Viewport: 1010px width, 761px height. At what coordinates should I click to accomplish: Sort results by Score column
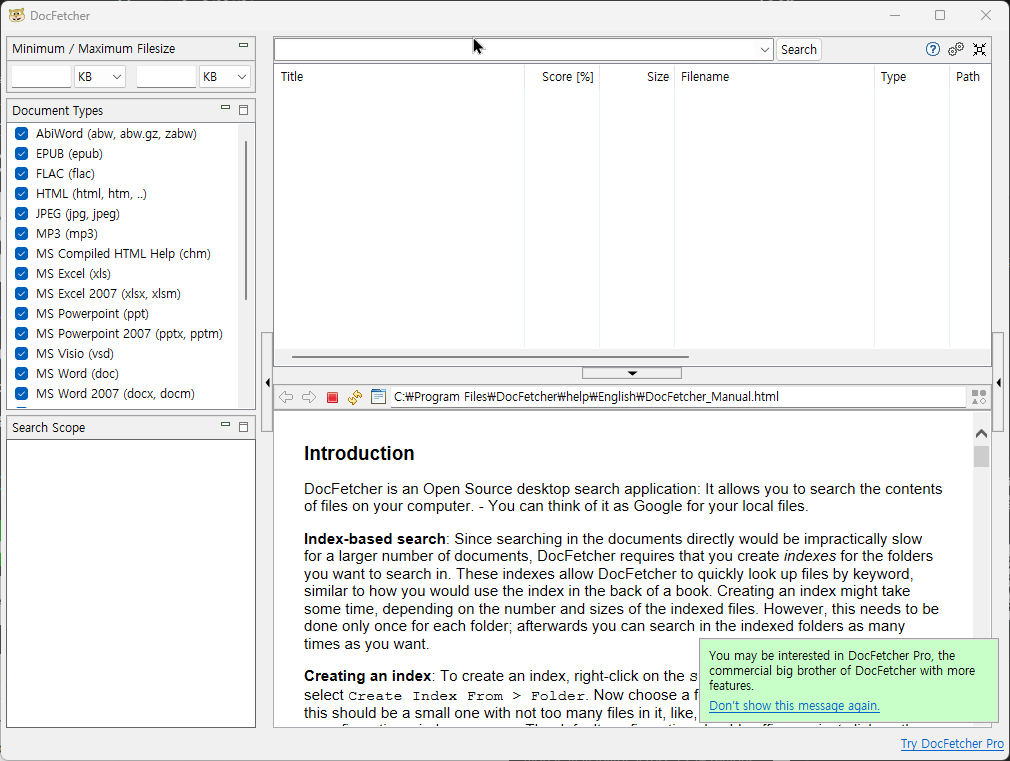click(562, 77)
